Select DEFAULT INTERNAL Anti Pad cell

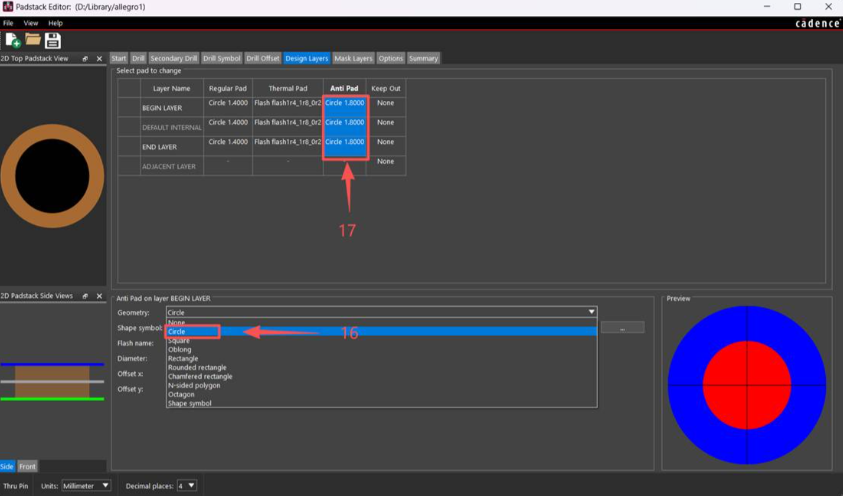(345, 127)
